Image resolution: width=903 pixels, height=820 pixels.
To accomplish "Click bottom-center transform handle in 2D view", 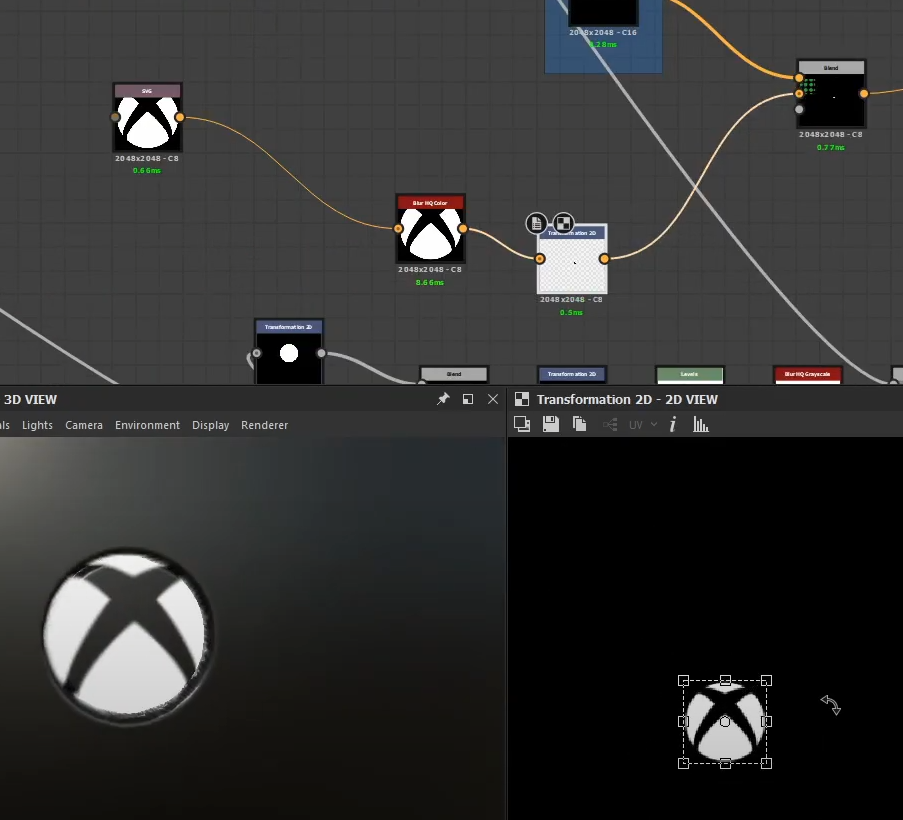I will click(x=725, y=763).
